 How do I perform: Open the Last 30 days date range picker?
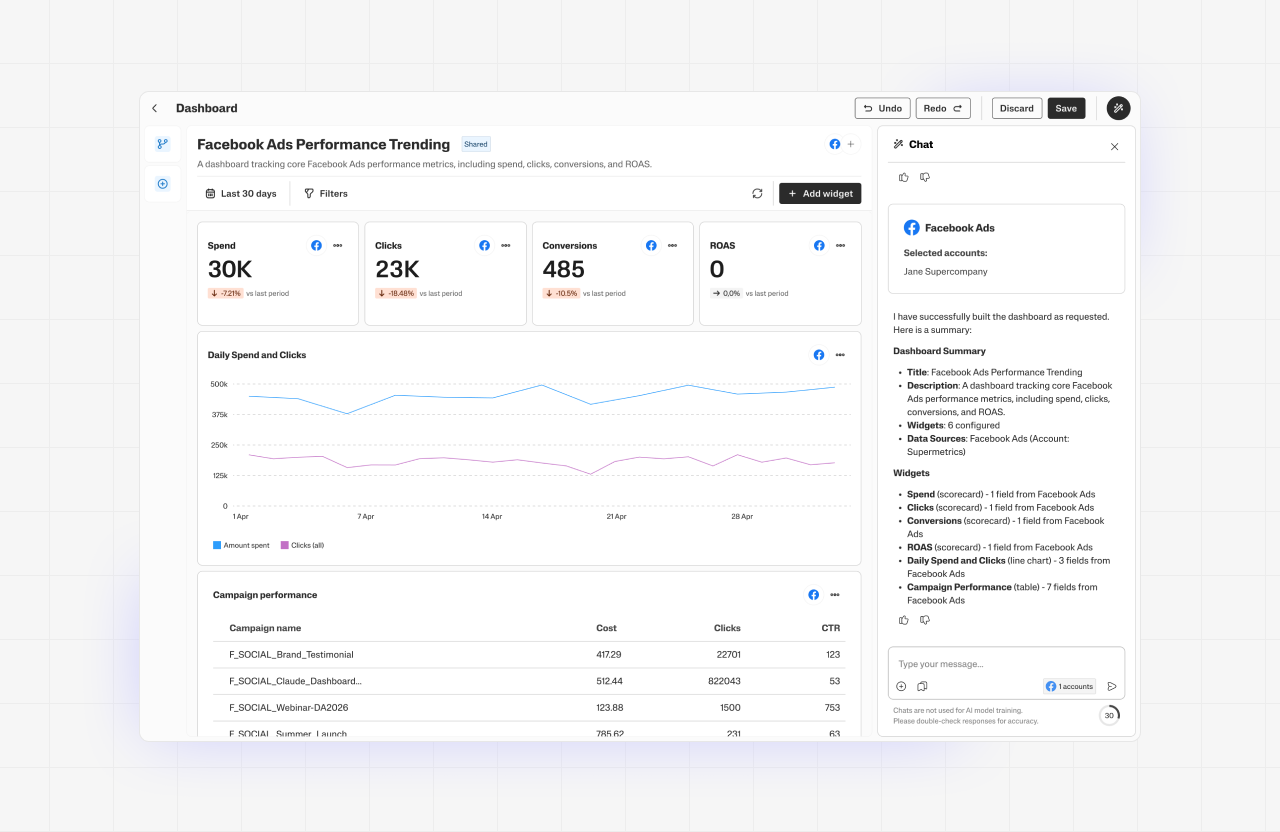click(x=241, y=193)
